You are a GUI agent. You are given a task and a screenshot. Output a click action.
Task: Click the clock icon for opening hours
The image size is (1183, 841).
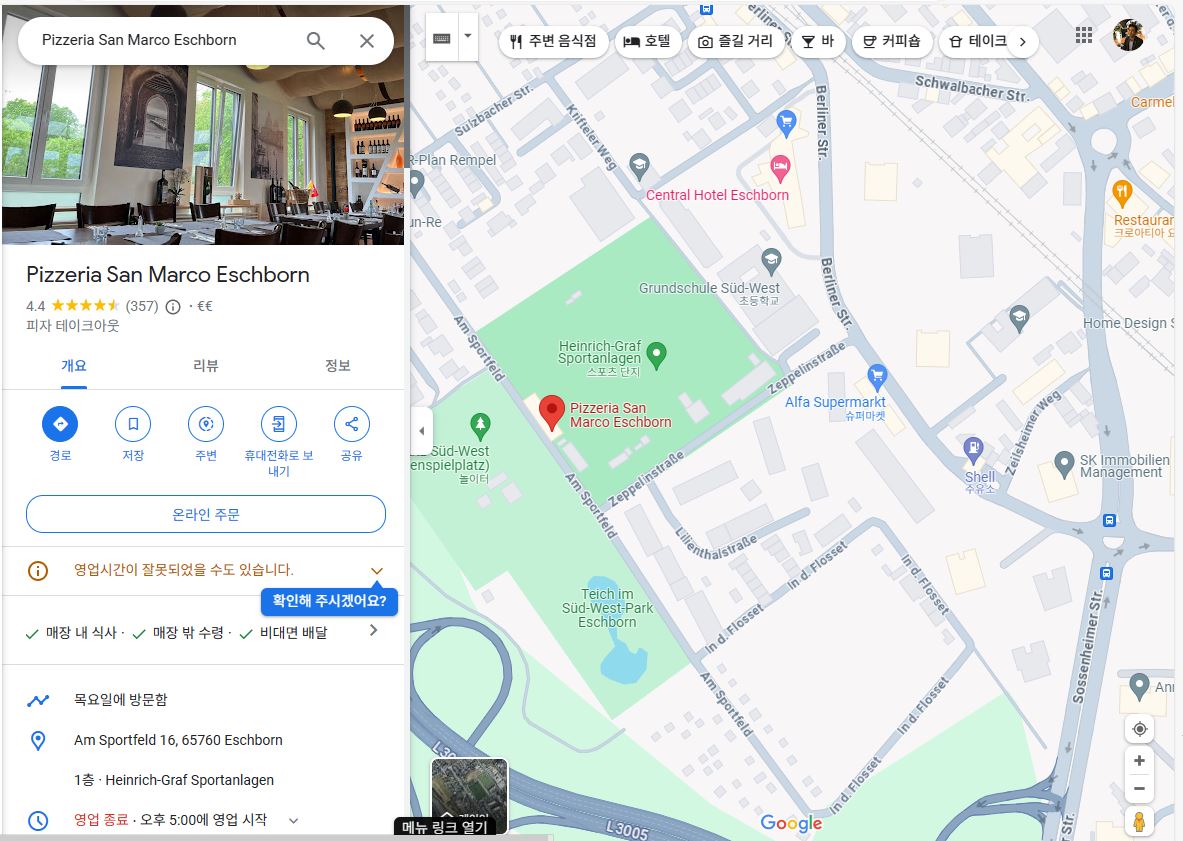38,821
